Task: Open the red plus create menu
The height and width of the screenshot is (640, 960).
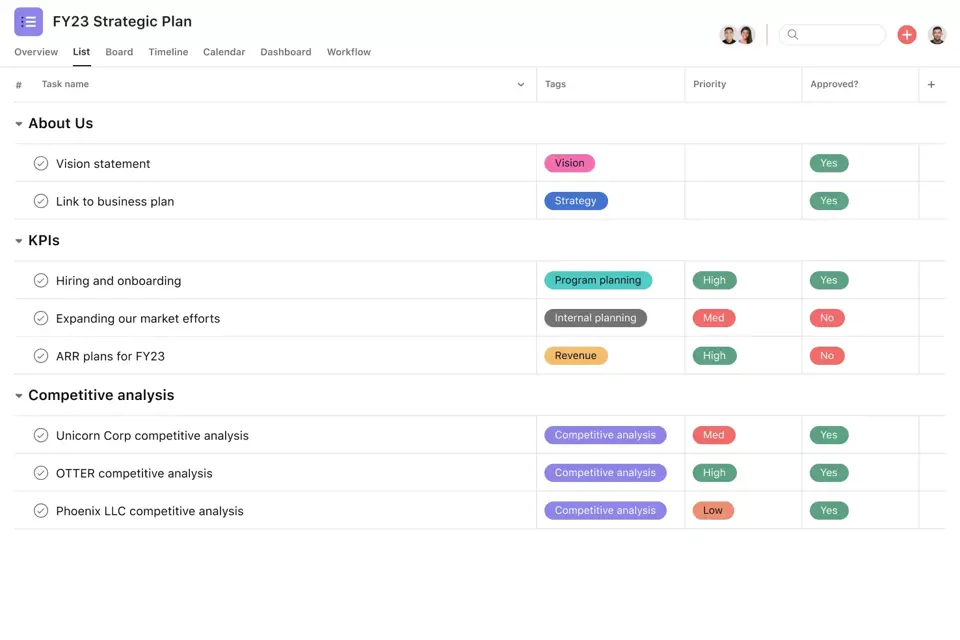Action: point(907,33)
